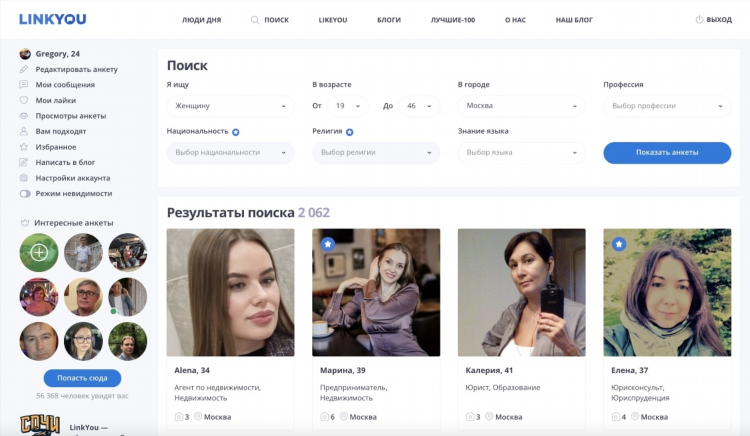Click the name Калерия, 41
Image resolution: width=750 pixels, height=436 pixels.
pyautogui.click(x=489, y=370)
